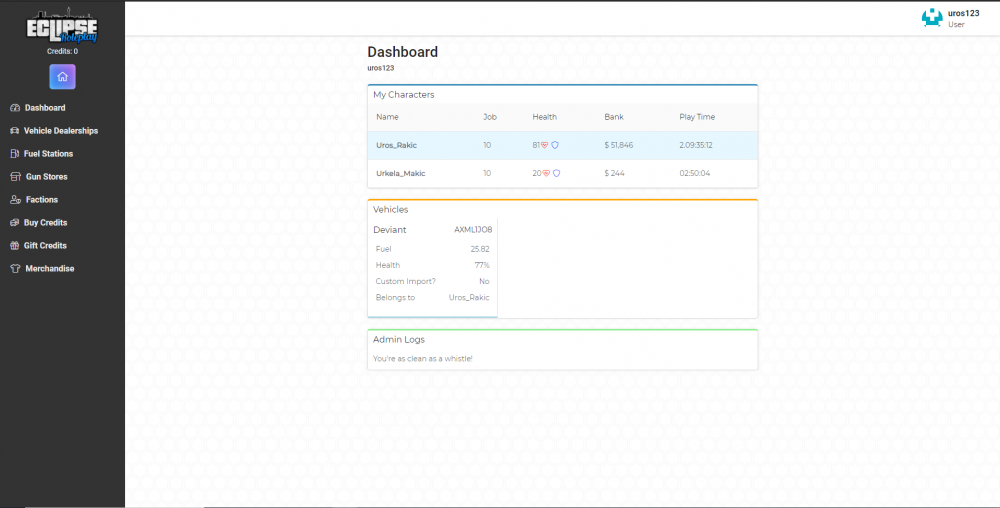This screenshot has width=1000, height=508.
Task: Click play time 2.09:35:12
Action: (696, 145)
